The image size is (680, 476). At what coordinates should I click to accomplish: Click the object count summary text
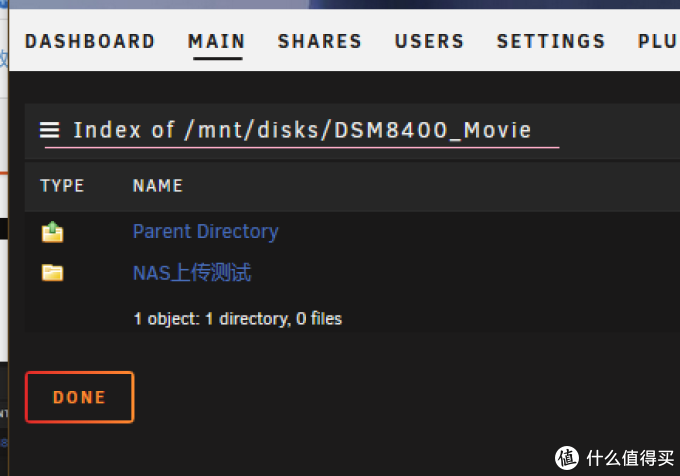tap(238, 319)
